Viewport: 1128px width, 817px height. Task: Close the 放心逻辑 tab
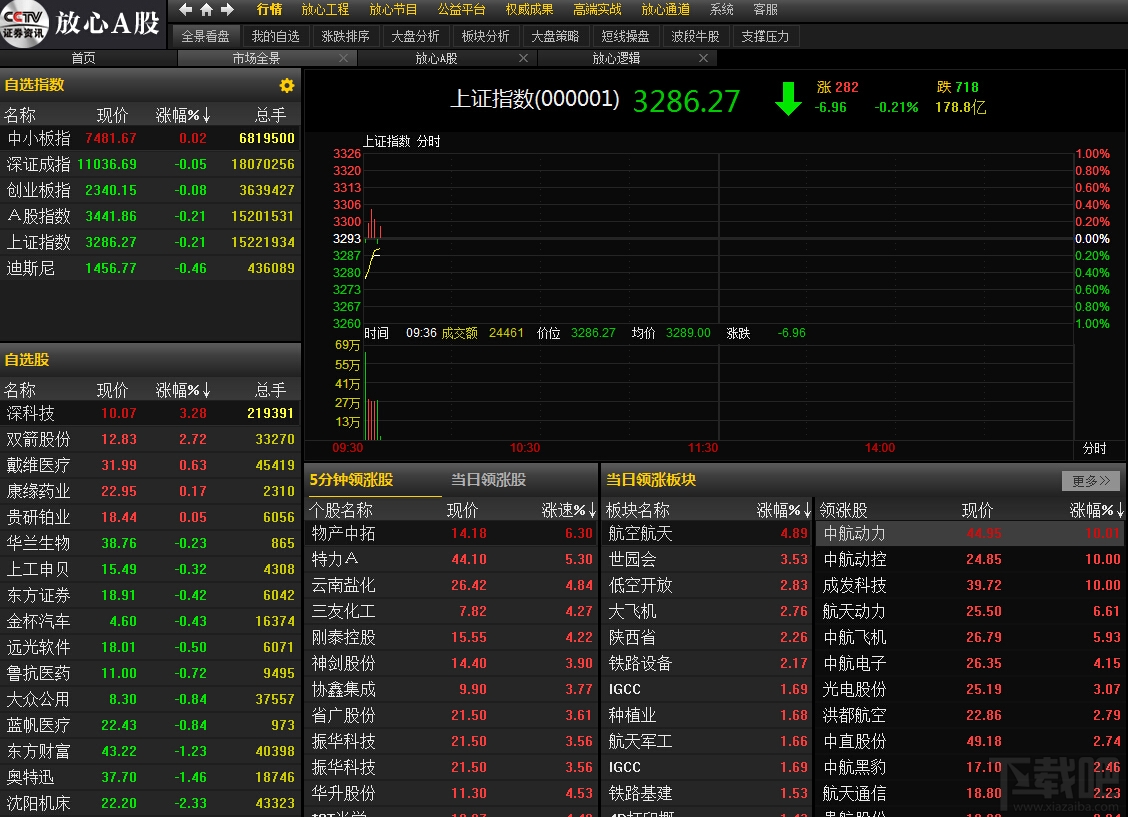click(703, 58)
